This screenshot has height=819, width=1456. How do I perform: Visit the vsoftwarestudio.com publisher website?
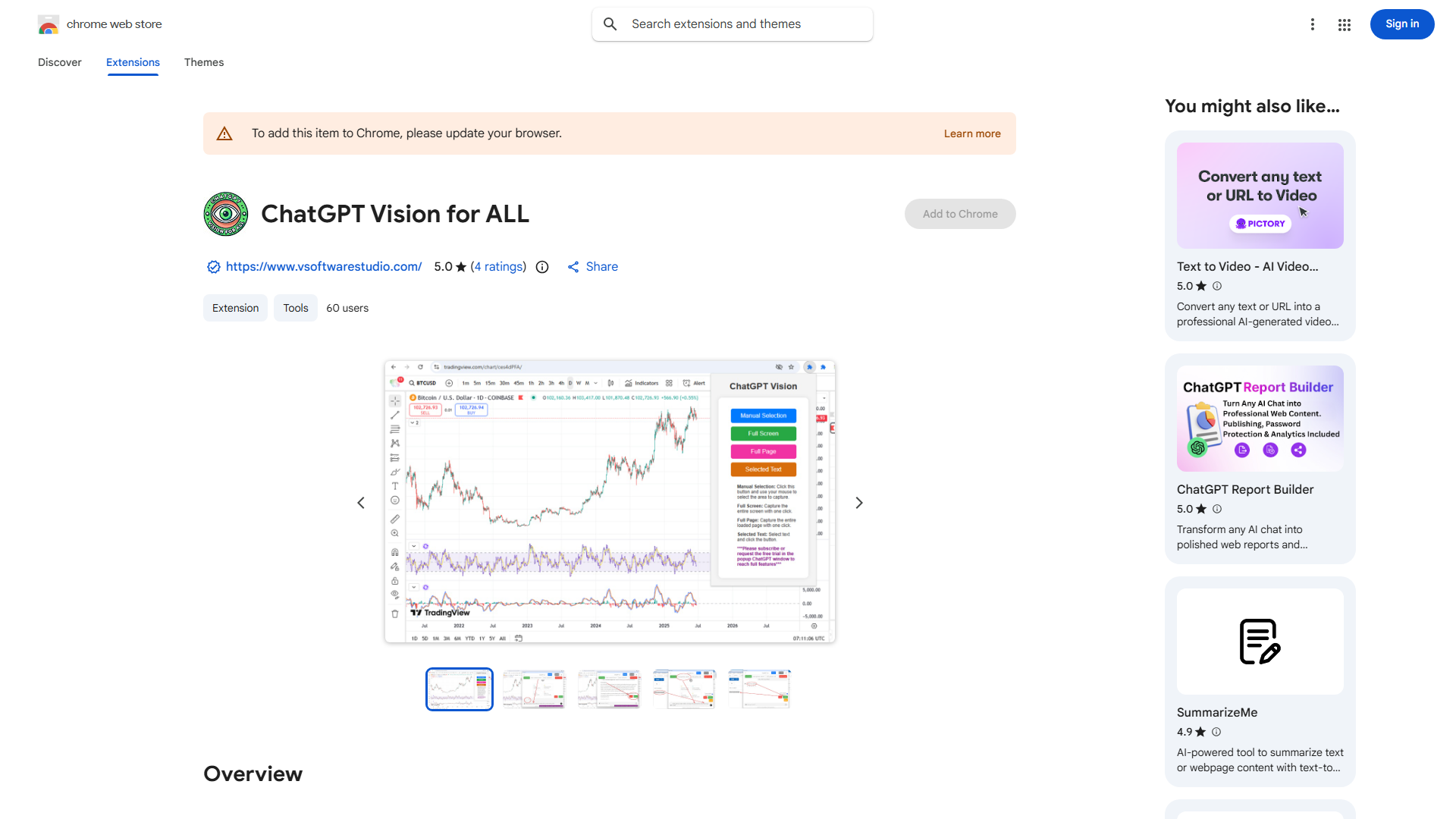tap(324, 267)
